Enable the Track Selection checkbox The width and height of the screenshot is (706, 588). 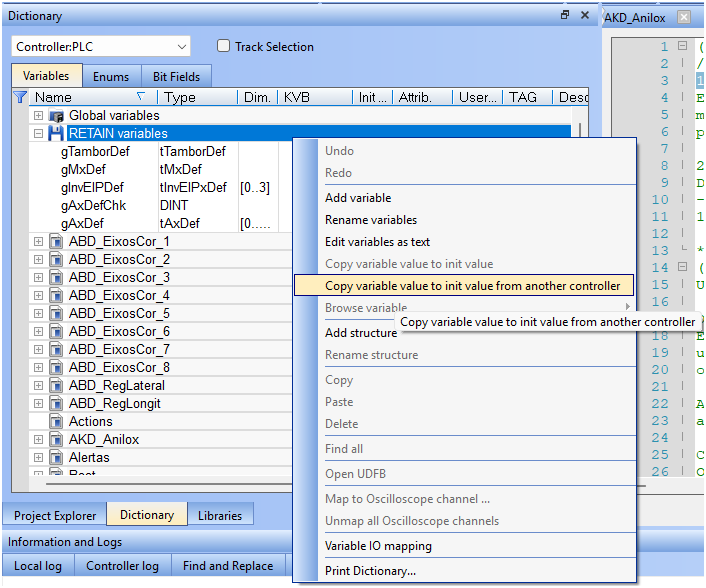223,46
